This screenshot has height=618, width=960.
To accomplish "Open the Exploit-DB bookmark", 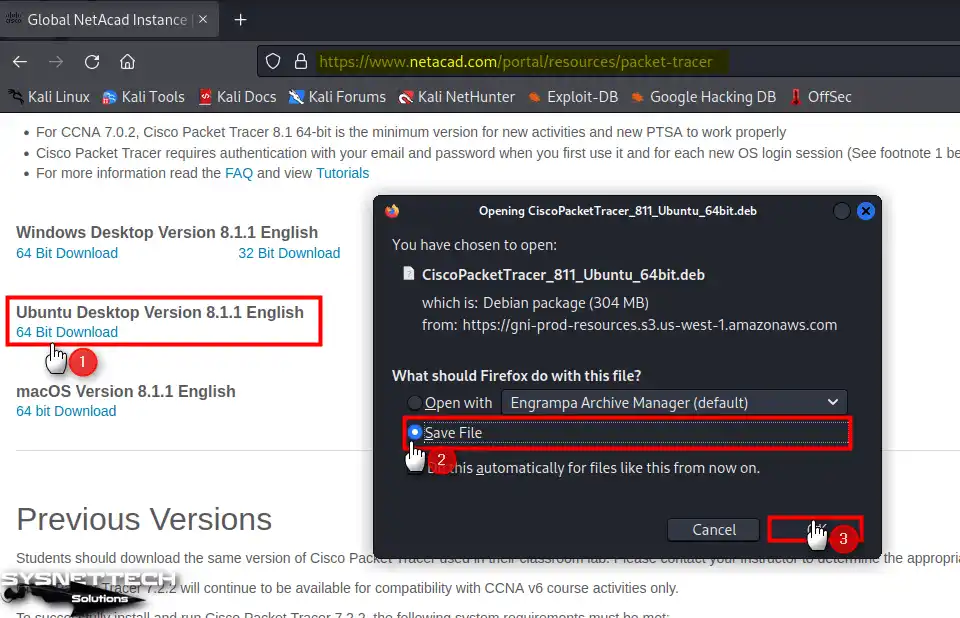I will click(573, 97).
